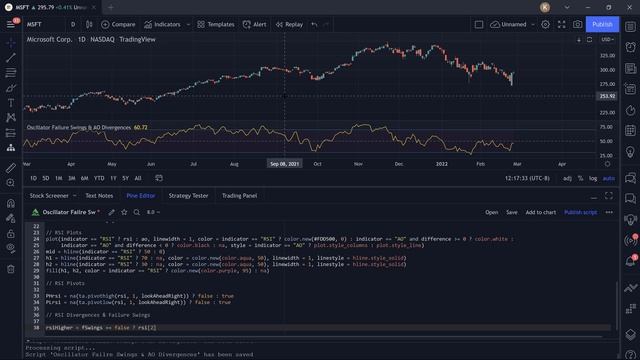Enter fullscreen chart mode
This screenshot has width=640, height=360.
tap(562, 24)
